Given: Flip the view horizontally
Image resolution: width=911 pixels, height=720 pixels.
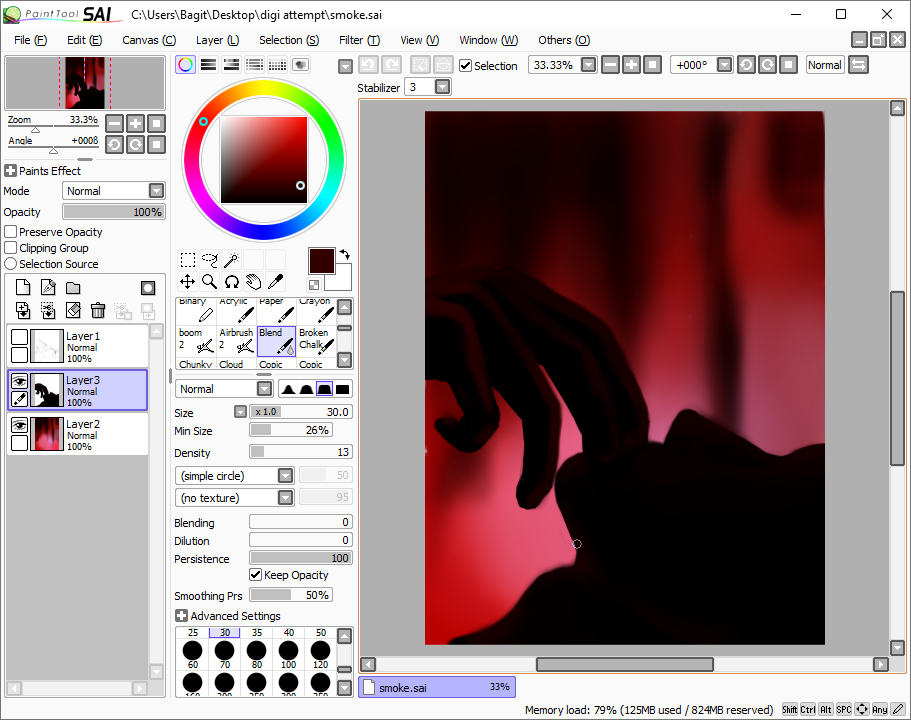Looking at the screenshot, I should pyautogui.click(x=858, y=65).
